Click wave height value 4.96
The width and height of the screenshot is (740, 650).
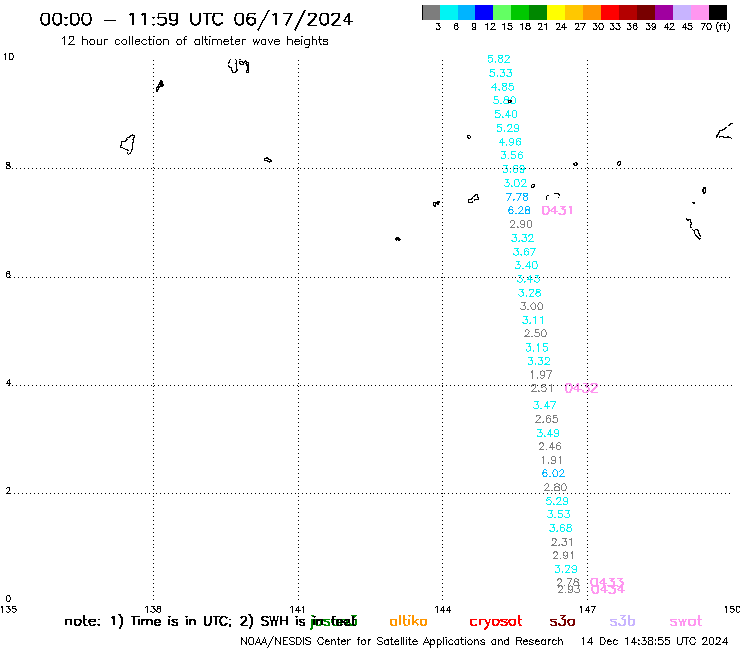pyautogui.click(x=510, y=142)
